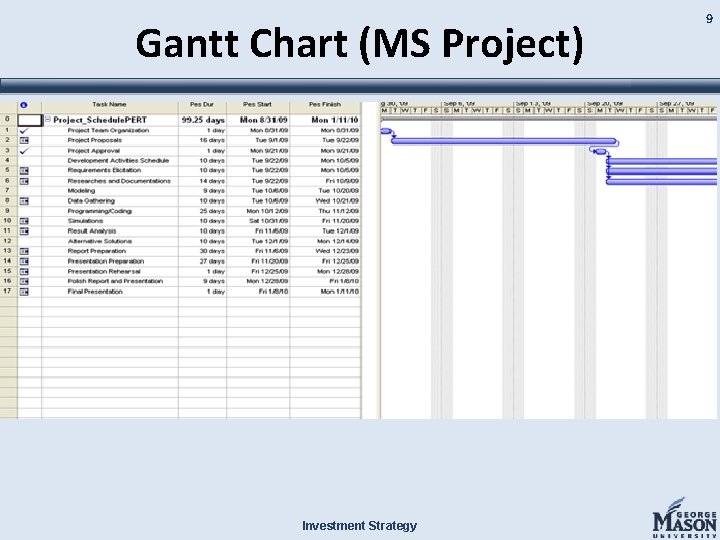Click the constraint icon beside Final Presentation
Image resolution: width=720 pixels, height=540 pixels.
[x=24, y=292]
